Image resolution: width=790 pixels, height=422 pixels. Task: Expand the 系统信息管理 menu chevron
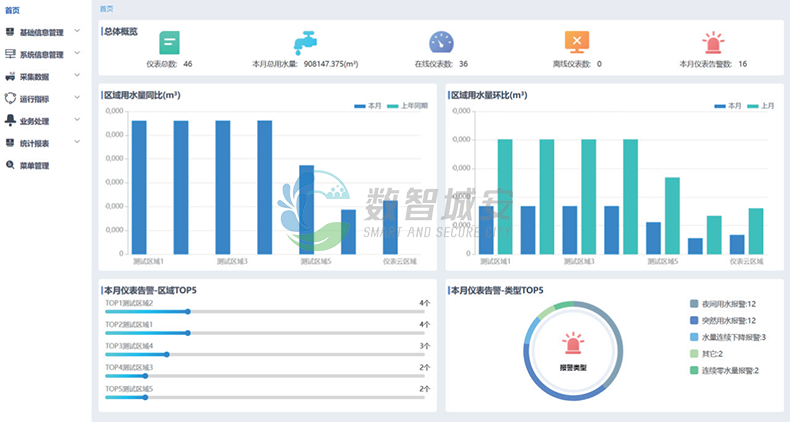[77, 54]
